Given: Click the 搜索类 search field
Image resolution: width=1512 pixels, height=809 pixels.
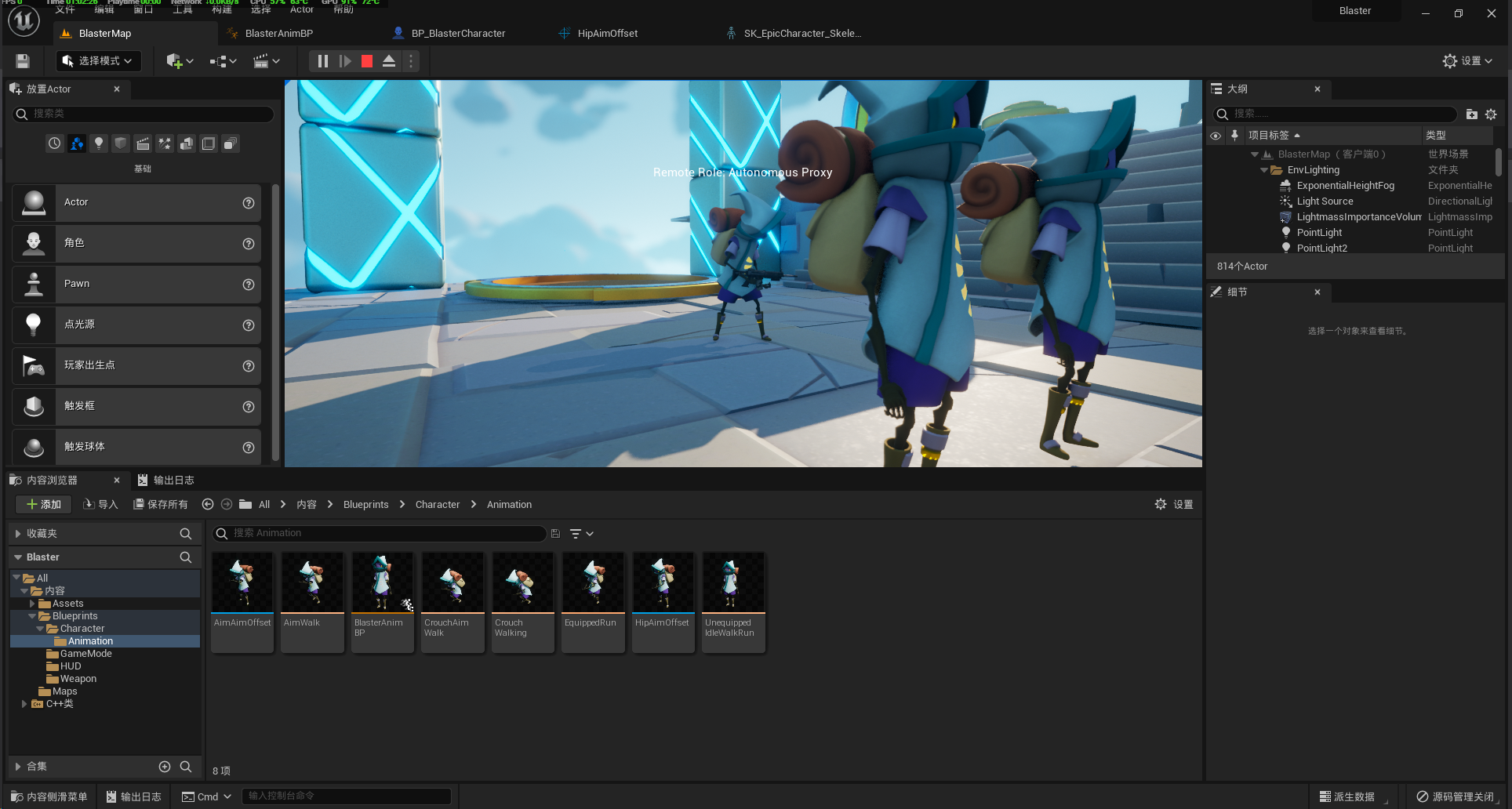Looking at the screenshot, I should (x=144, y=114).
